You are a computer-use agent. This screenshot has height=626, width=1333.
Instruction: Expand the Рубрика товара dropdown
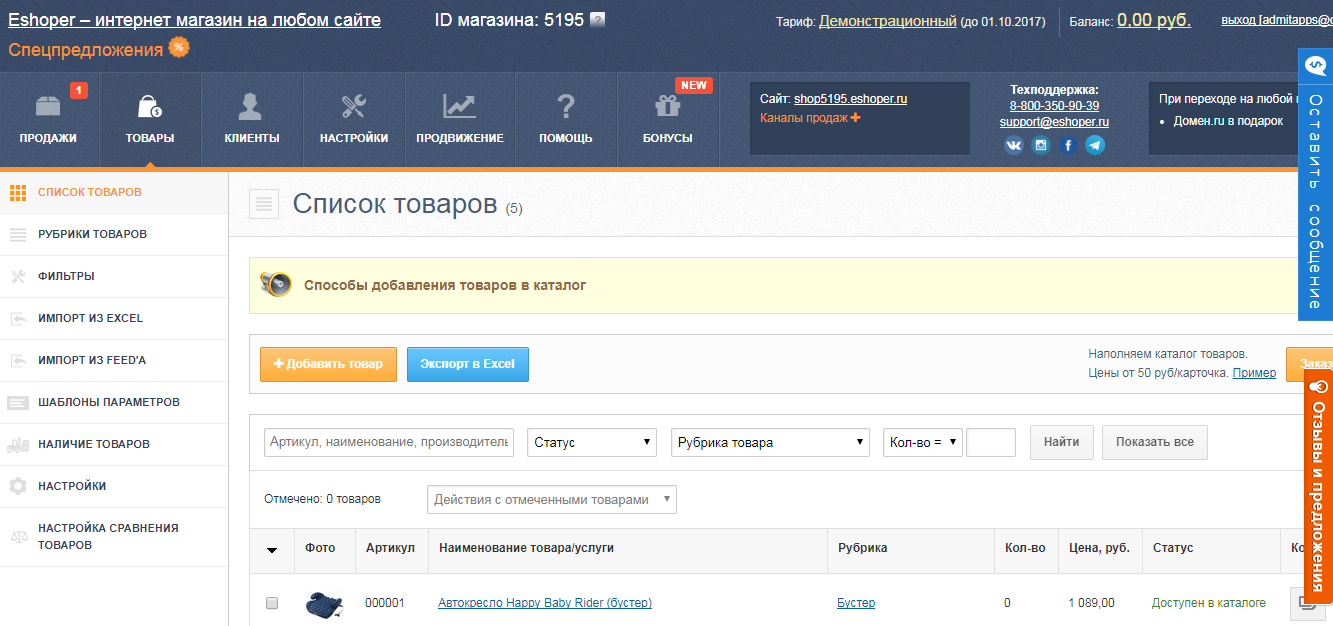click(770, 442)
